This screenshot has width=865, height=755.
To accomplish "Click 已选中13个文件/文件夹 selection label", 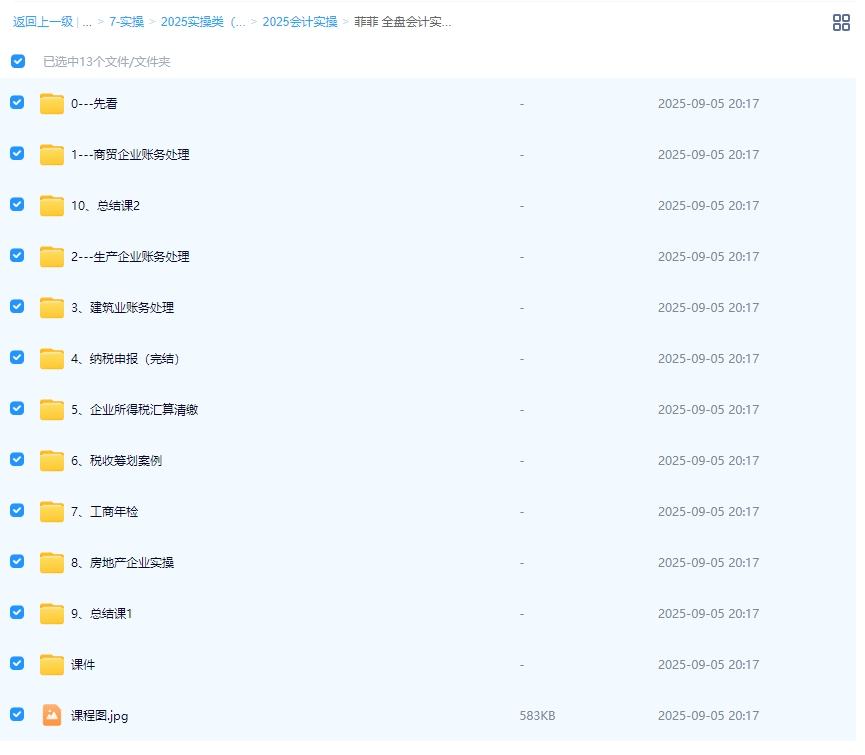I will tap(106, 62).
